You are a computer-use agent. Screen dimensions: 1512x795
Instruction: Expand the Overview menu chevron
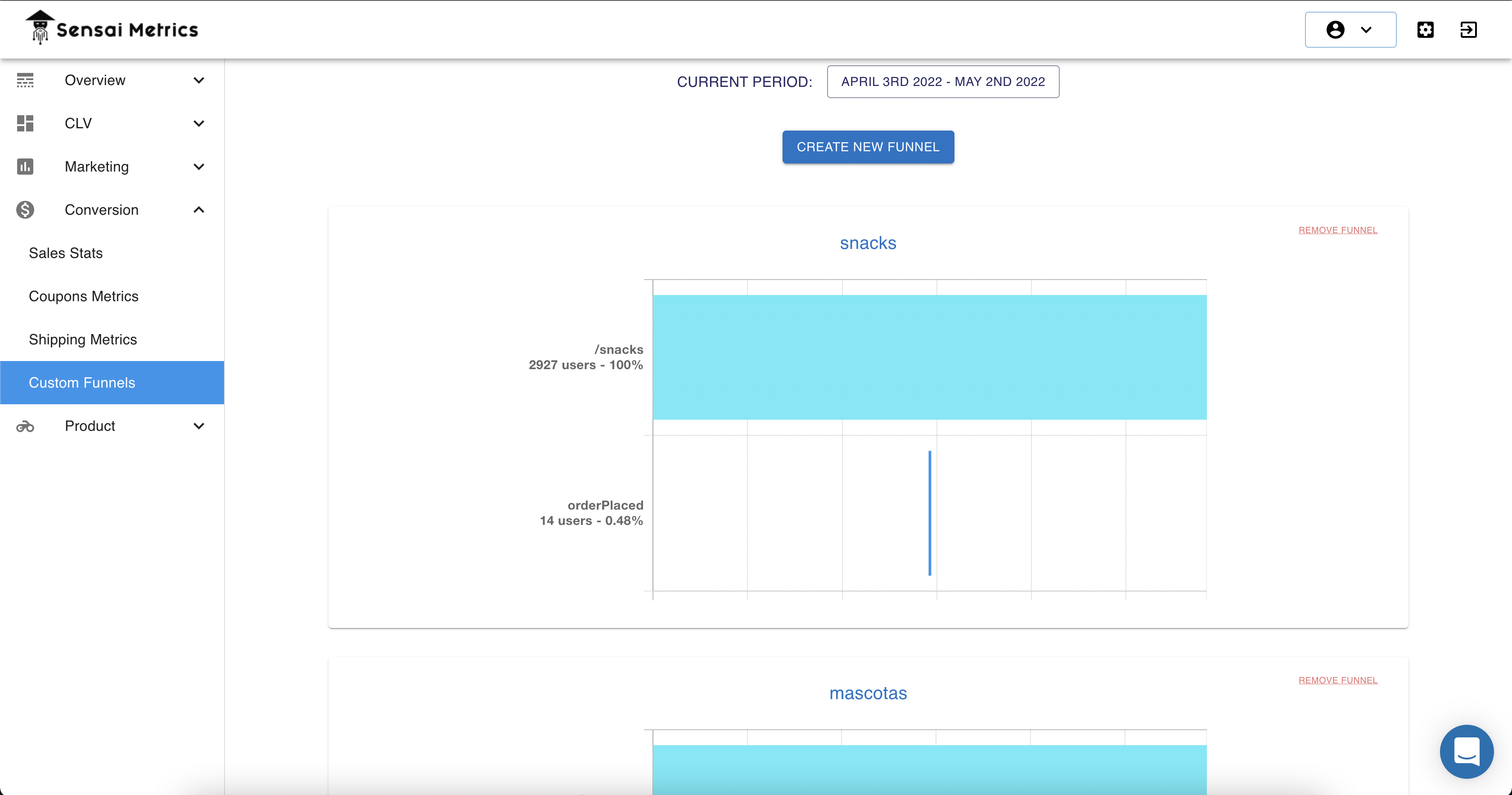(199, 81)
